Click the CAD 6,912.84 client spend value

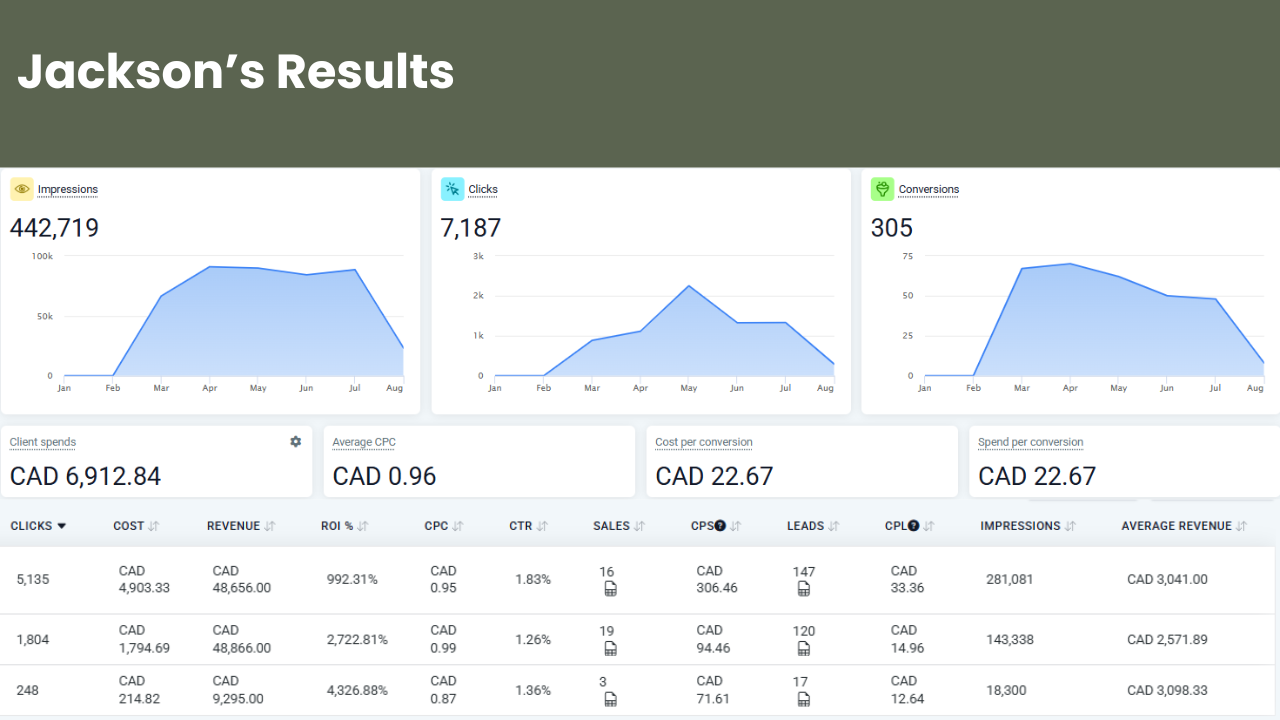click(85, 476)
